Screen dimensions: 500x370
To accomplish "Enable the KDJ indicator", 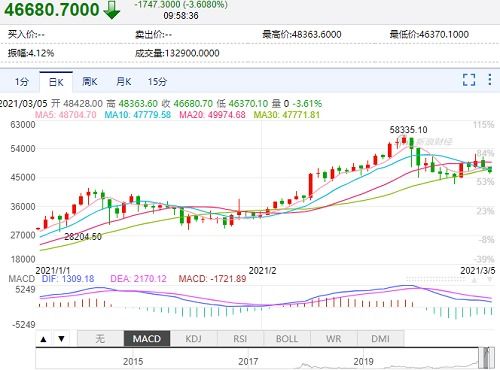I will tap(194, 339).
